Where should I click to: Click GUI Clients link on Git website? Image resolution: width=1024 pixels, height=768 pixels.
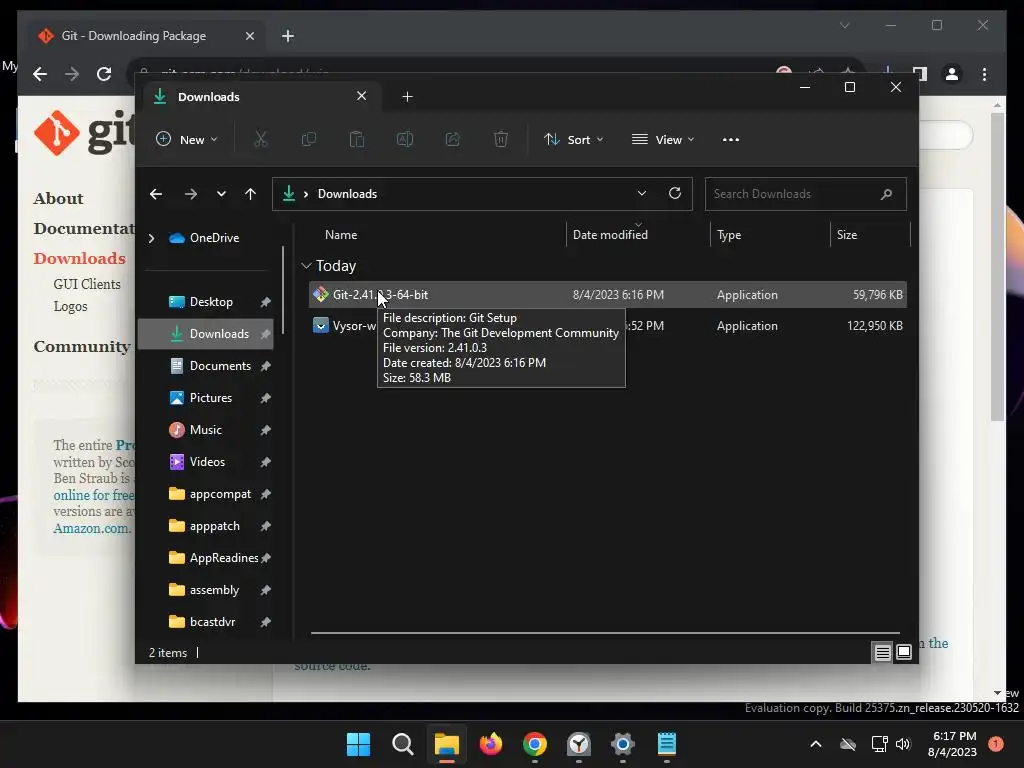(x=87, y=284)
